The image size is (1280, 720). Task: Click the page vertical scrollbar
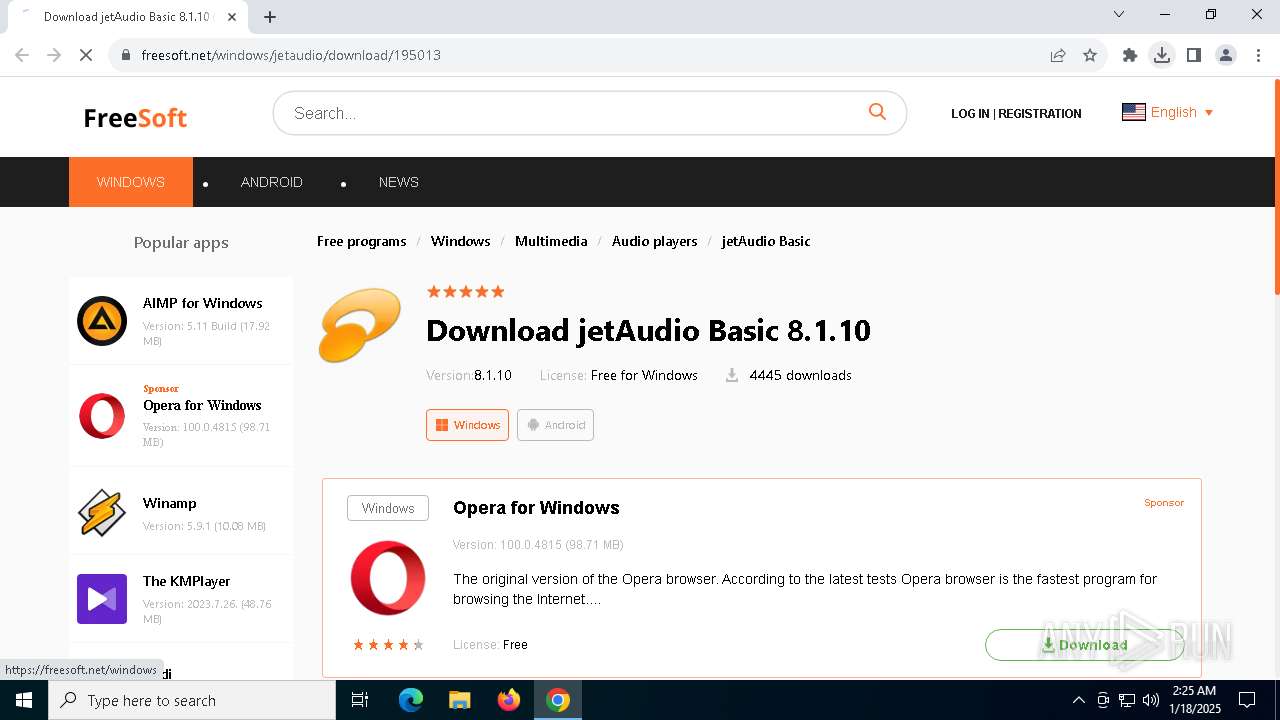pyautogui.click(x=1276, y=185)
